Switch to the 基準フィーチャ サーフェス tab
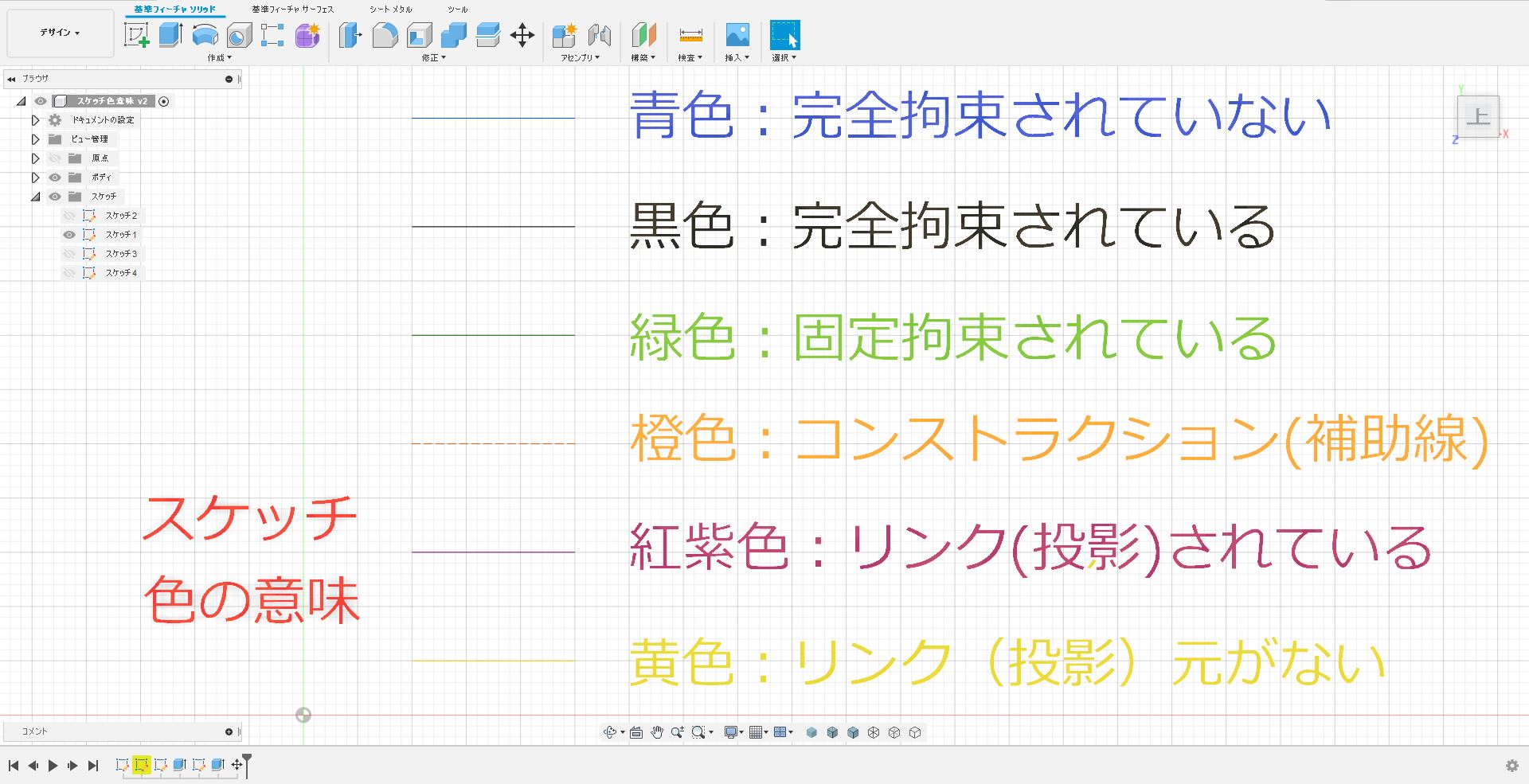This screenshot has height=784, width=1529. click(293, 10)
